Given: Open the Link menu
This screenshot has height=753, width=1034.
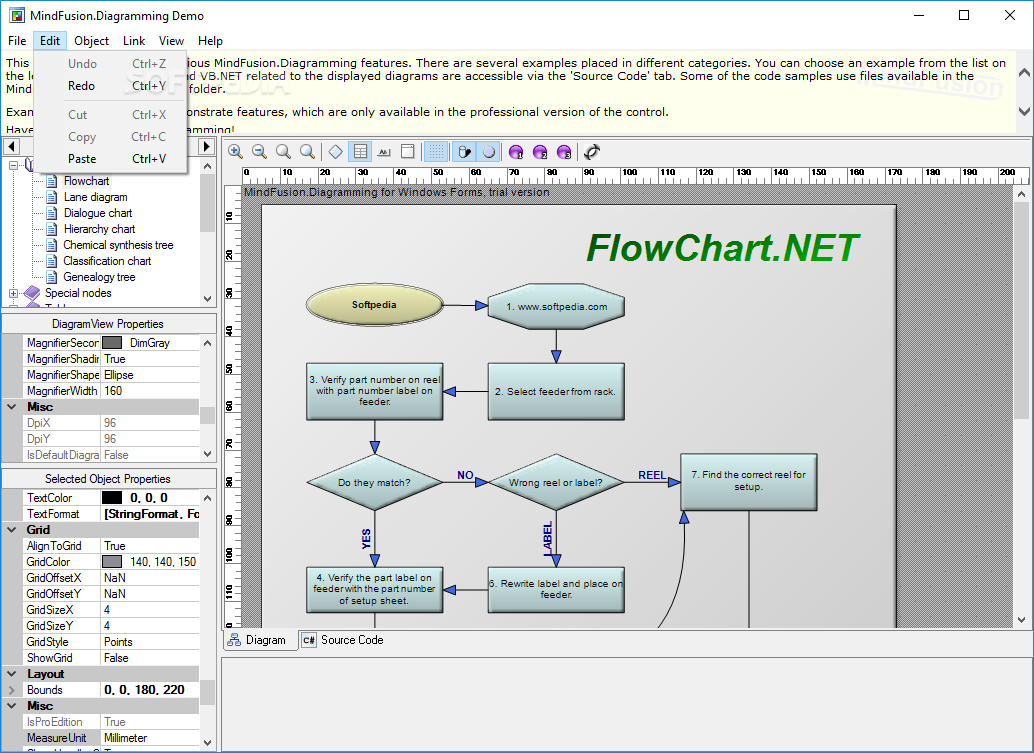Looking at the screenshot, I should click(134, 41).
